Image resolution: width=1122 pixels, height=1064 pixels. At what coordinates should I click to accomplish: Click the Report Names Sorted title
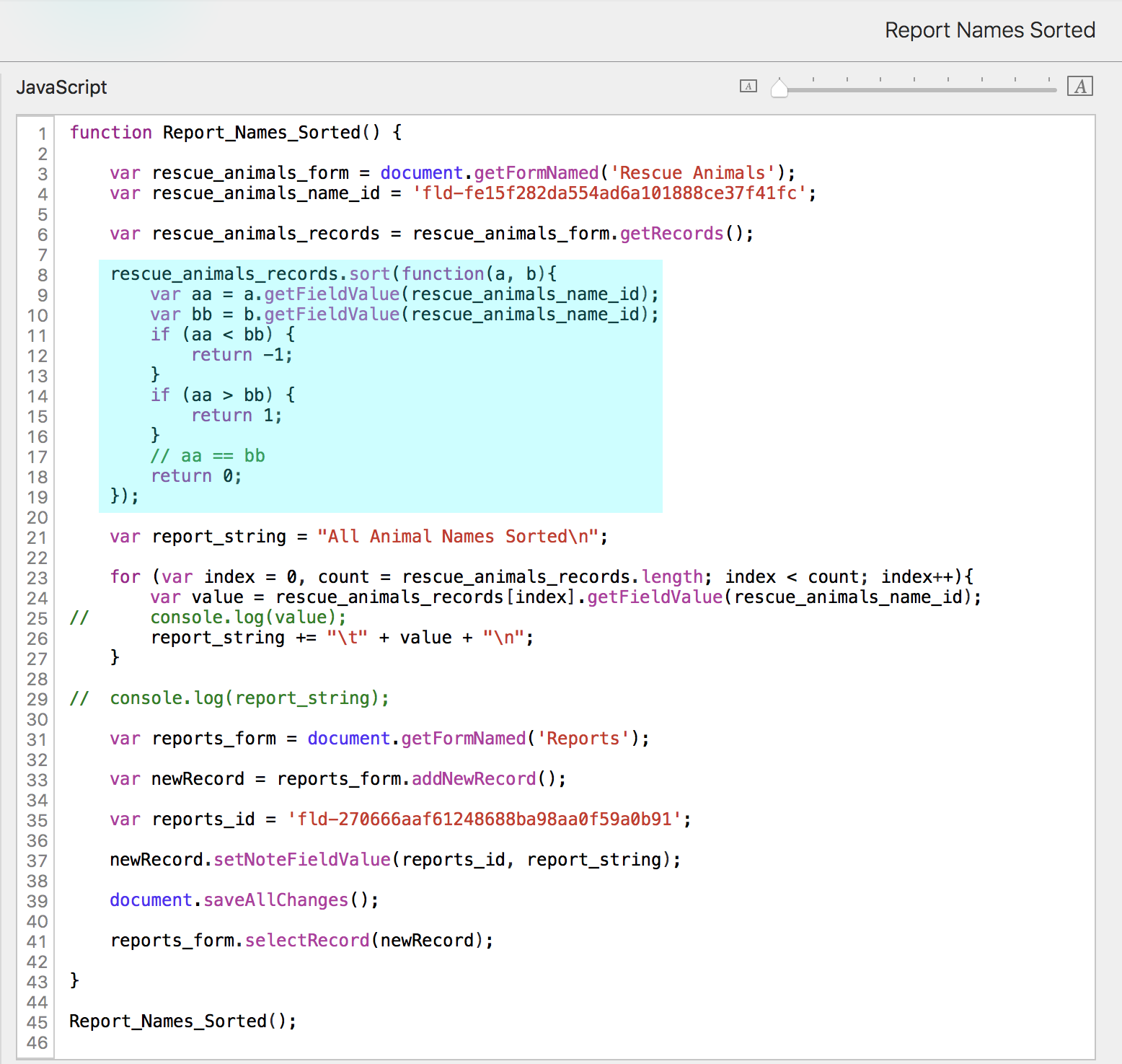[989, 30]
